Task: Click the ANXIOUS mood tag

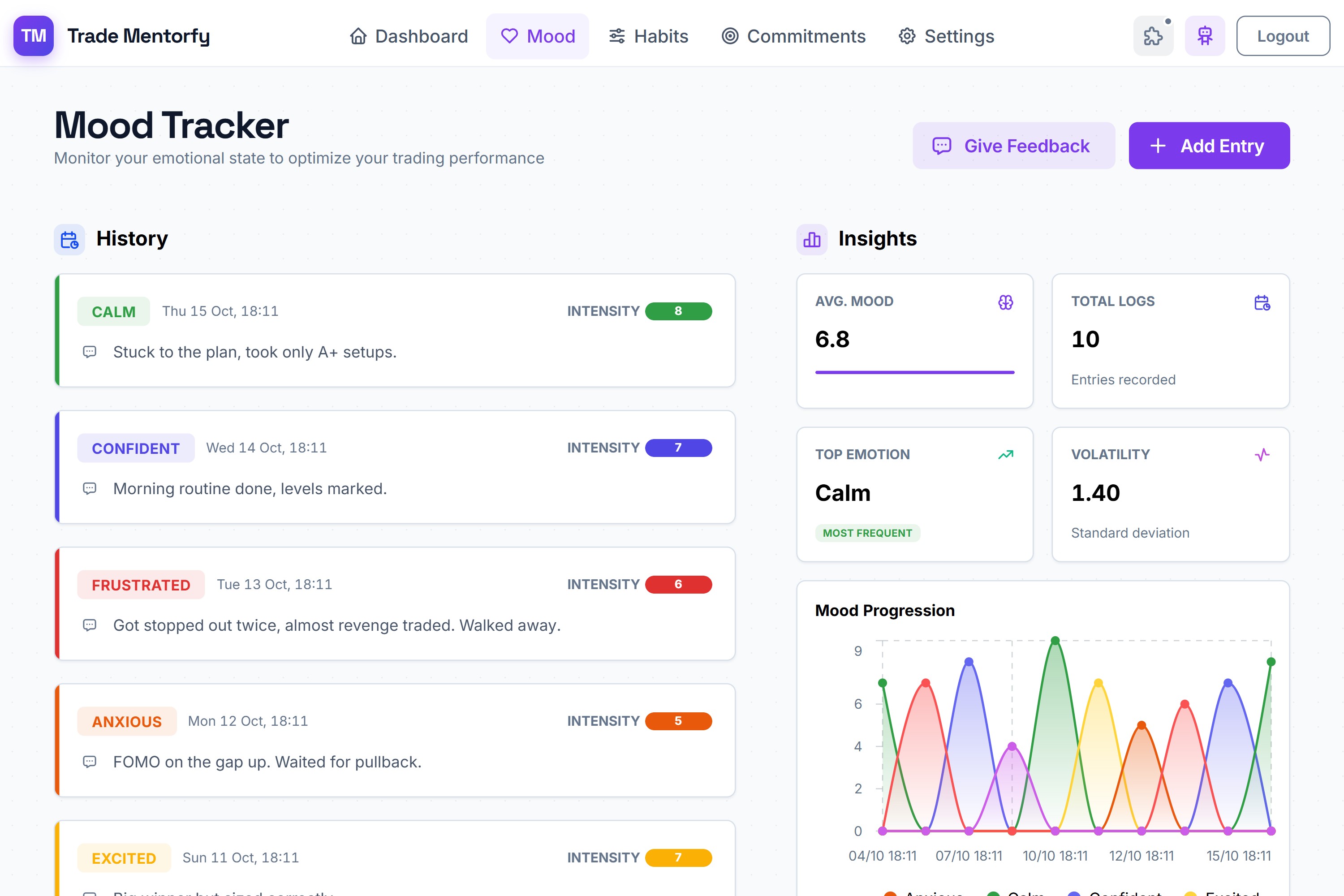Action: tap(127, 721)
